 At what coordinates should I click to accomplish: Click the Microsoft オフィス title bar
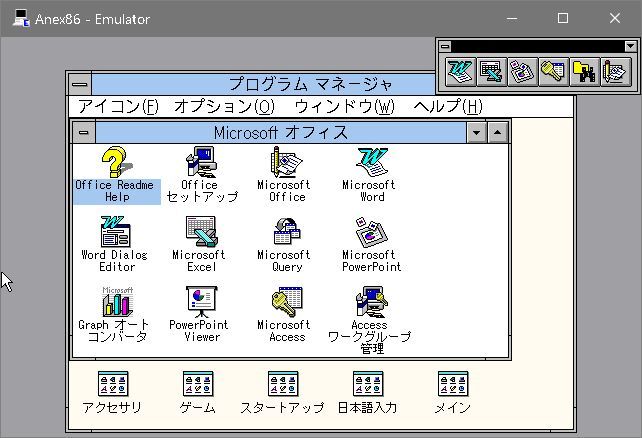tap(281, 132)
